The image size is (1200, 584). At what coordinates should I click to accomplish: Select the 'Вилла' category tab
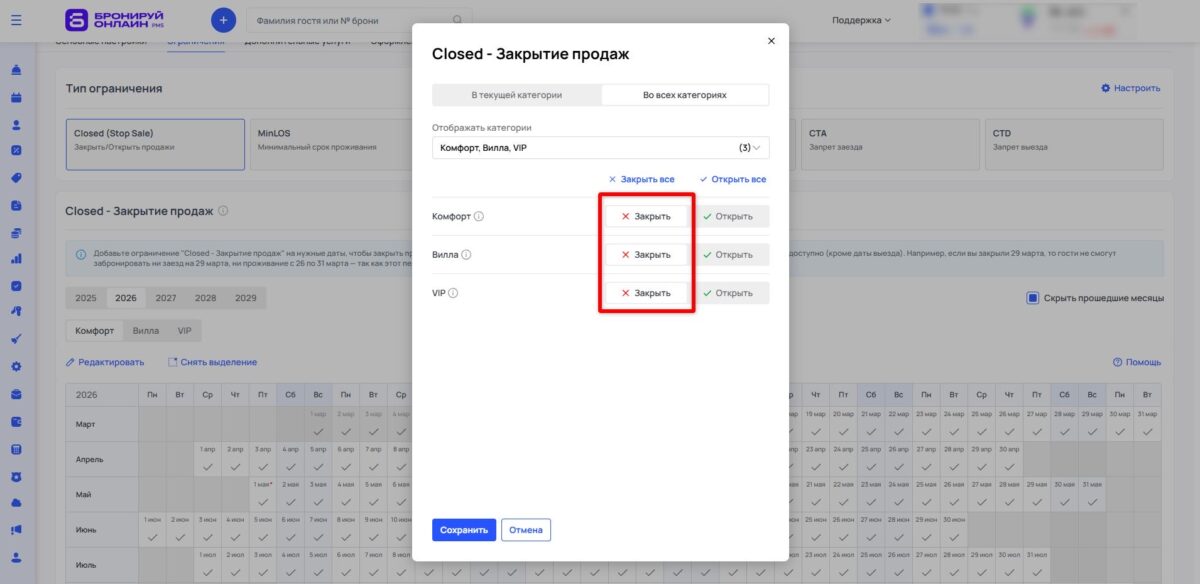click(x=145, y=330)
